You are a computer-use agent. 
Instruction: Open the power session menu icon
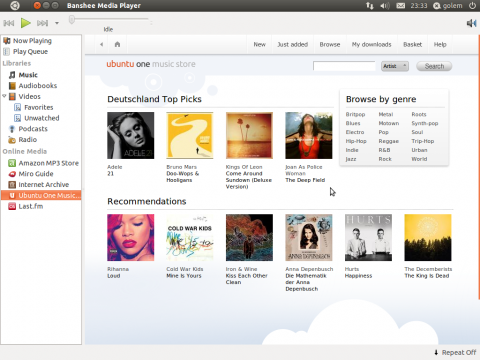(x=472, y=5)
